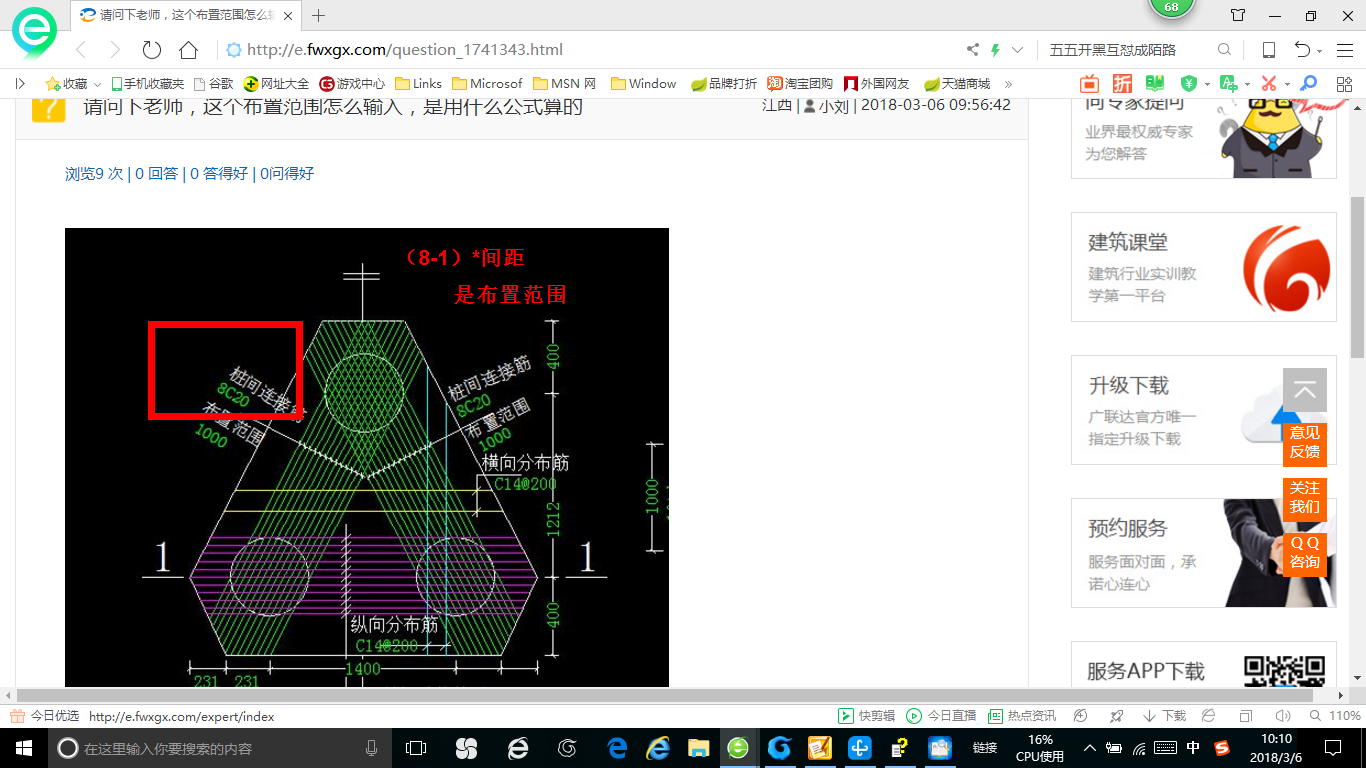Open the 谷歌 bookmark
The height and width of the screenshot is (768, 1366).
click(213, 84)
